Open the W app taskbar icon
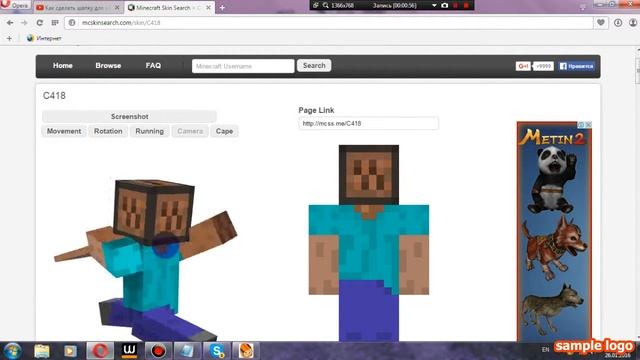640x360 pixels. [129, 351]
